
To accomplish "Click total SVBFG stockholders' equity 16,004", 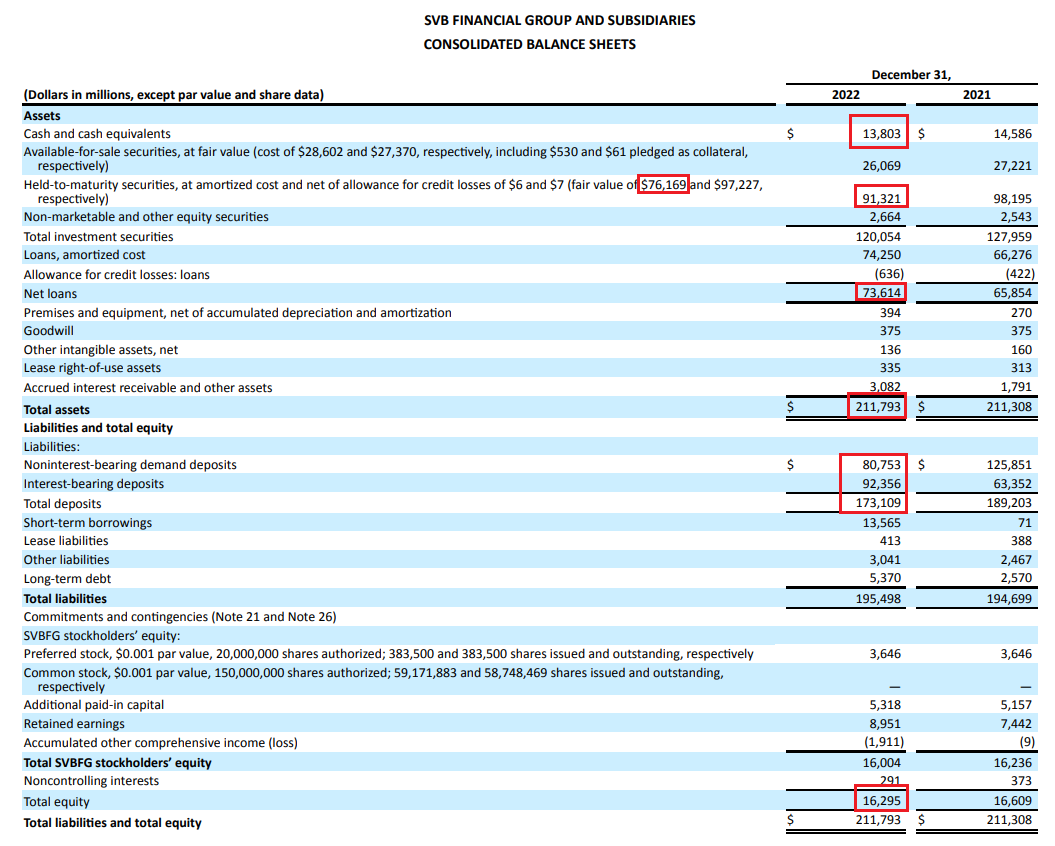I will tap(881, 763).
